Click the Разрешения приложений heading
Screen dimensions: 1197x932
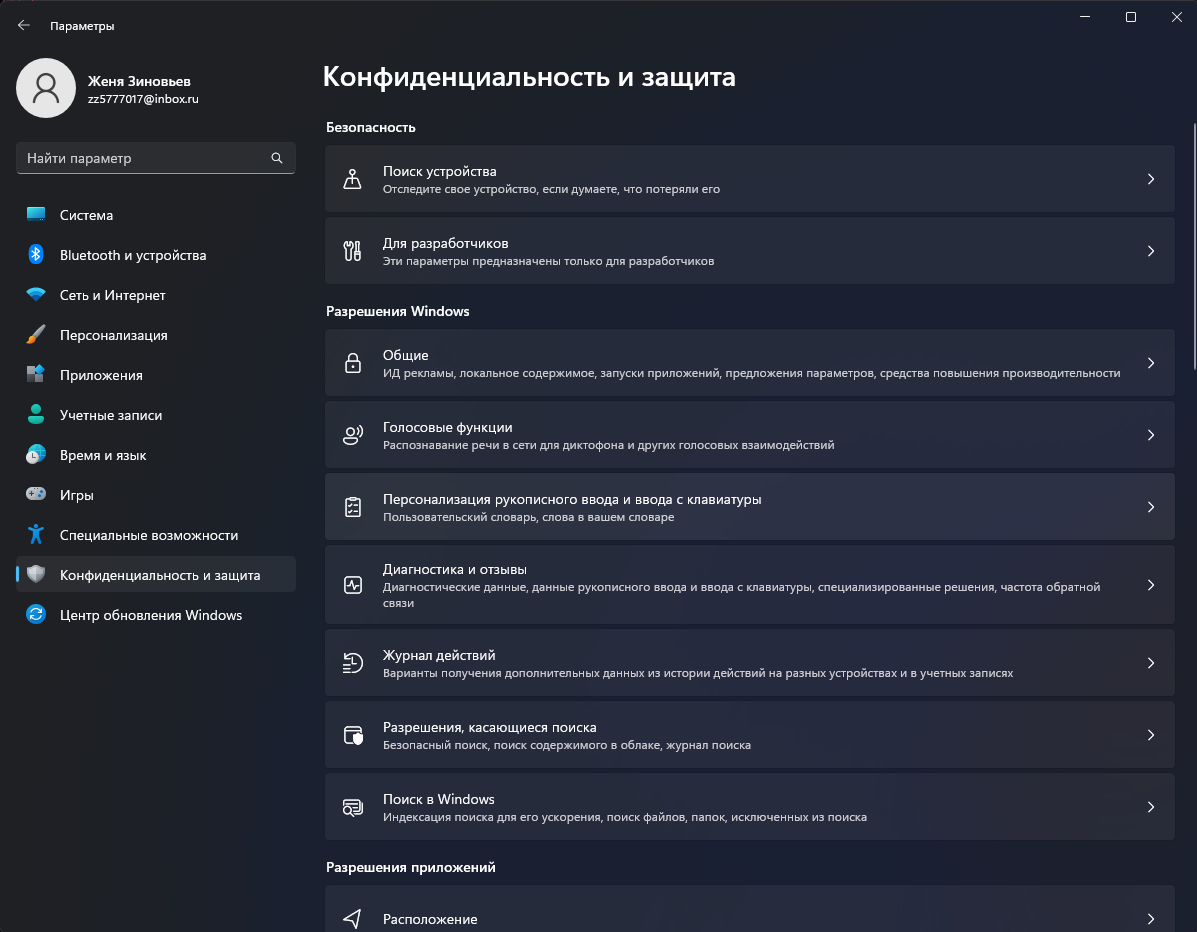[411, 867]
